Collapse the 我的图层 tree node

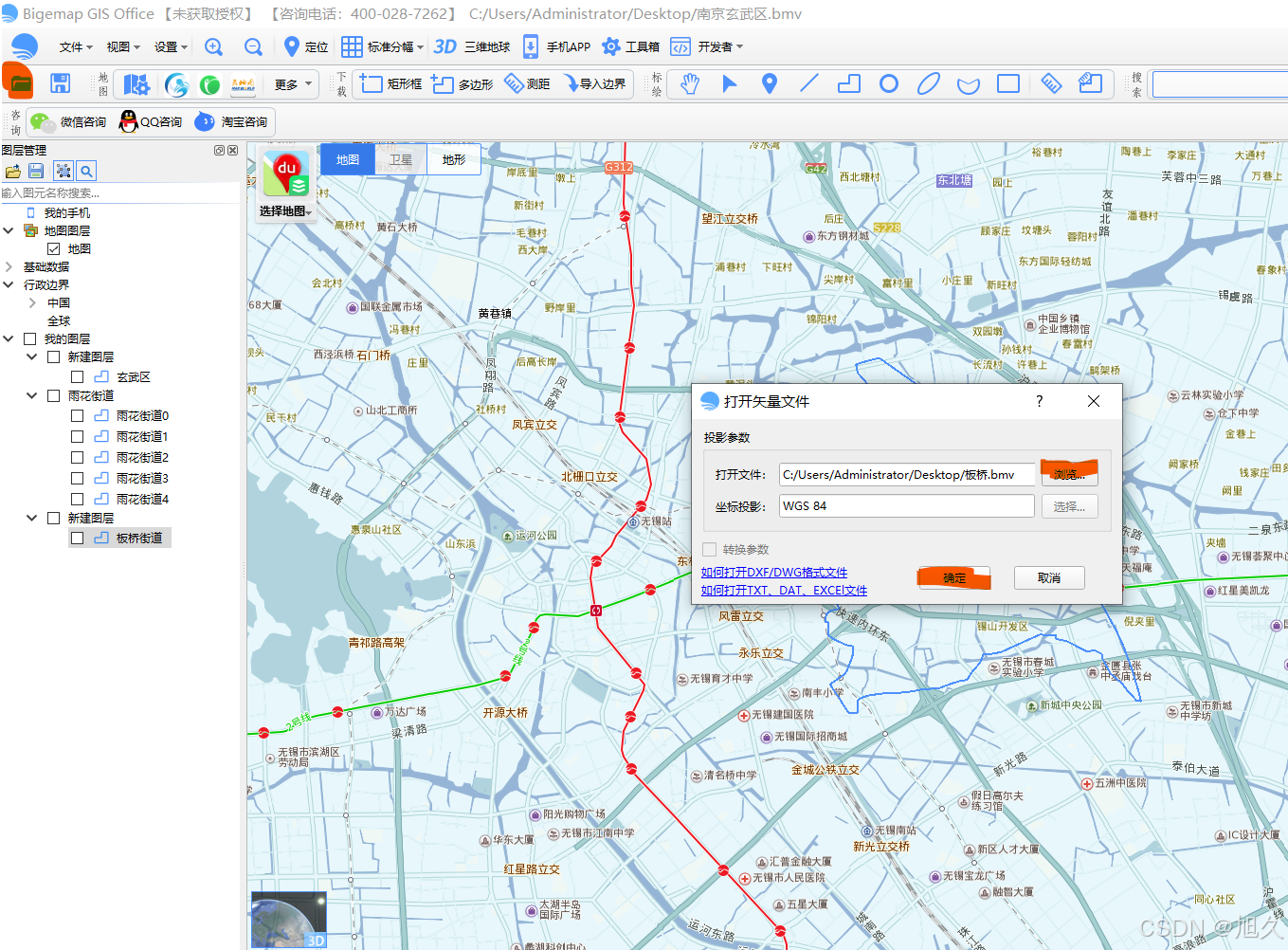[x=9, y=338]
